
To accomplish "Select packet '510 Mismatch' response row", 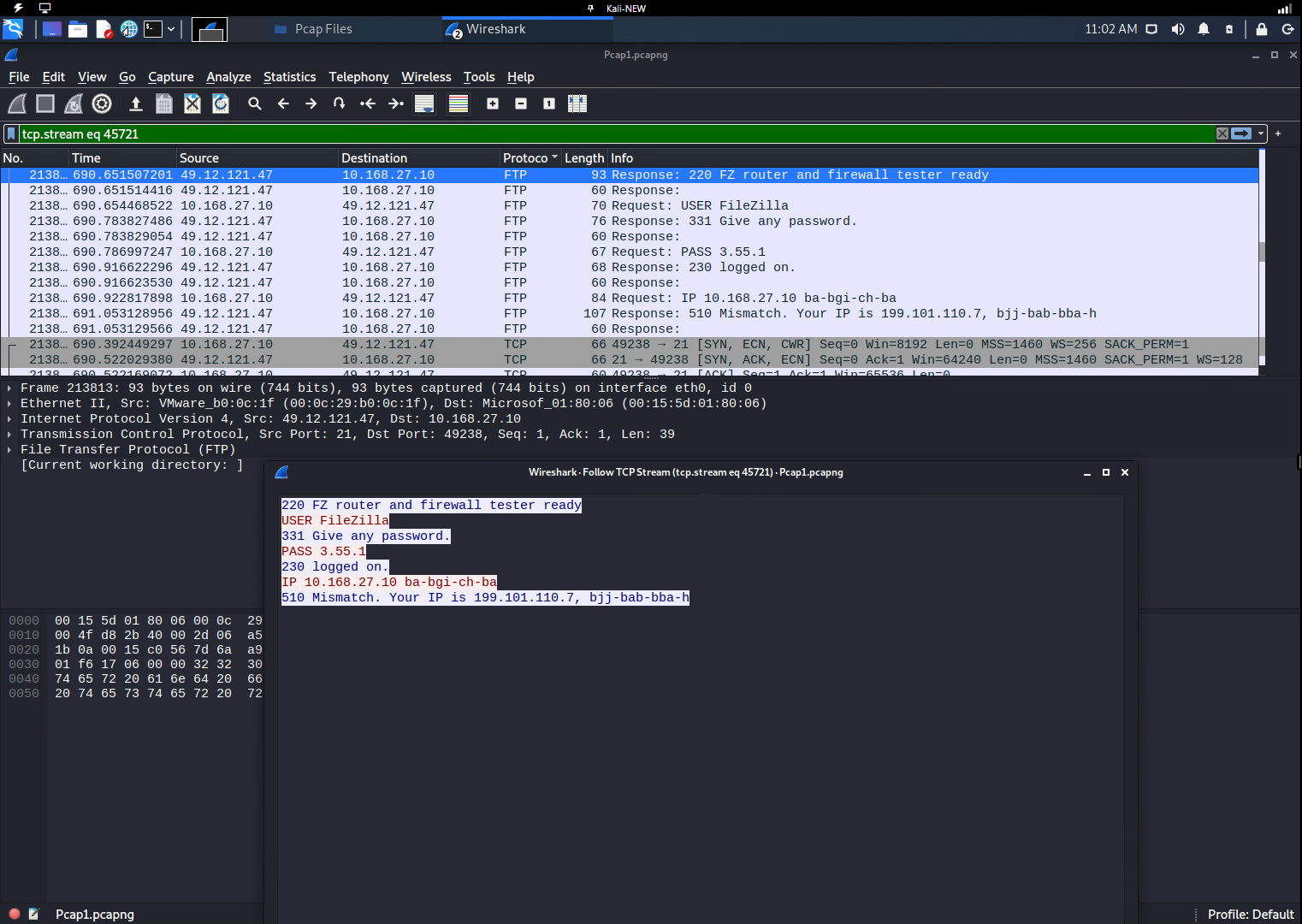I will (630, 313).
